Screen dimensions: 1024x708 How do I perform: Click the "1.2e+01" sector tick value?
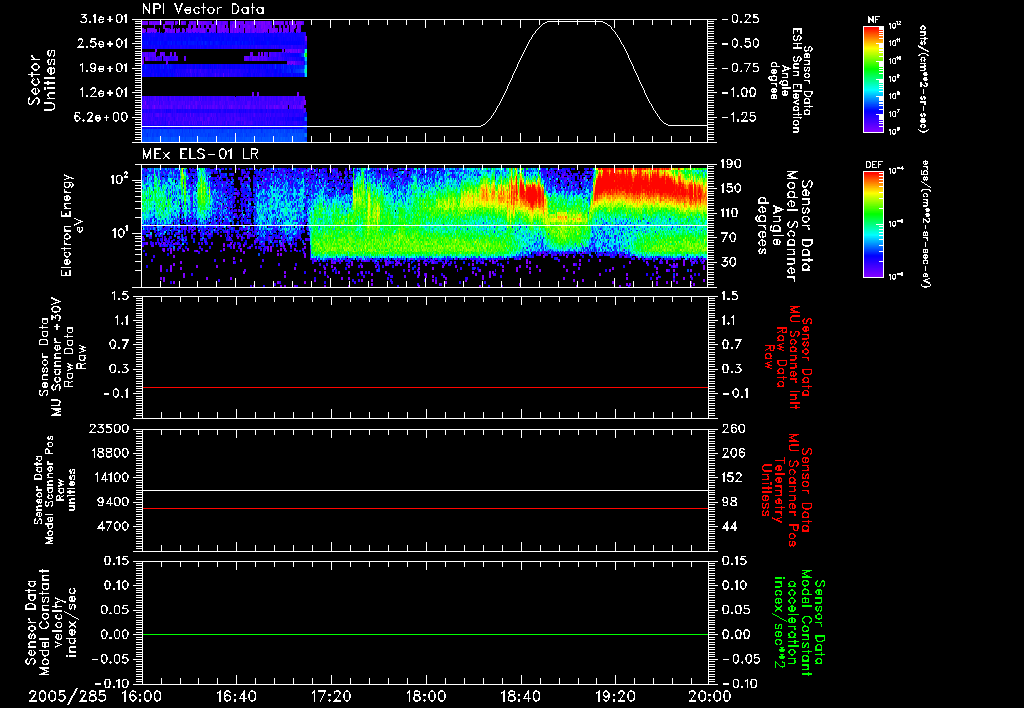pyautogui.click(x=104, y=93)
